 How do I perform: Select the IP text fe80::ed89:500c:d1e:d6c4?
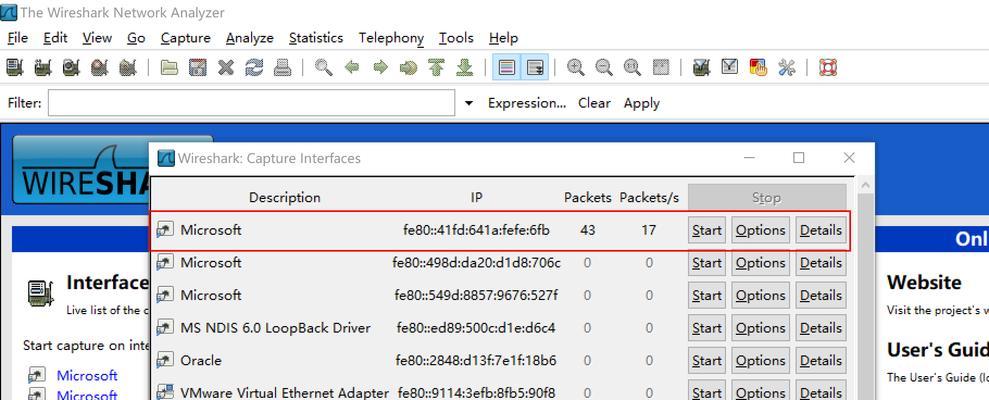[x=476, y=328]
